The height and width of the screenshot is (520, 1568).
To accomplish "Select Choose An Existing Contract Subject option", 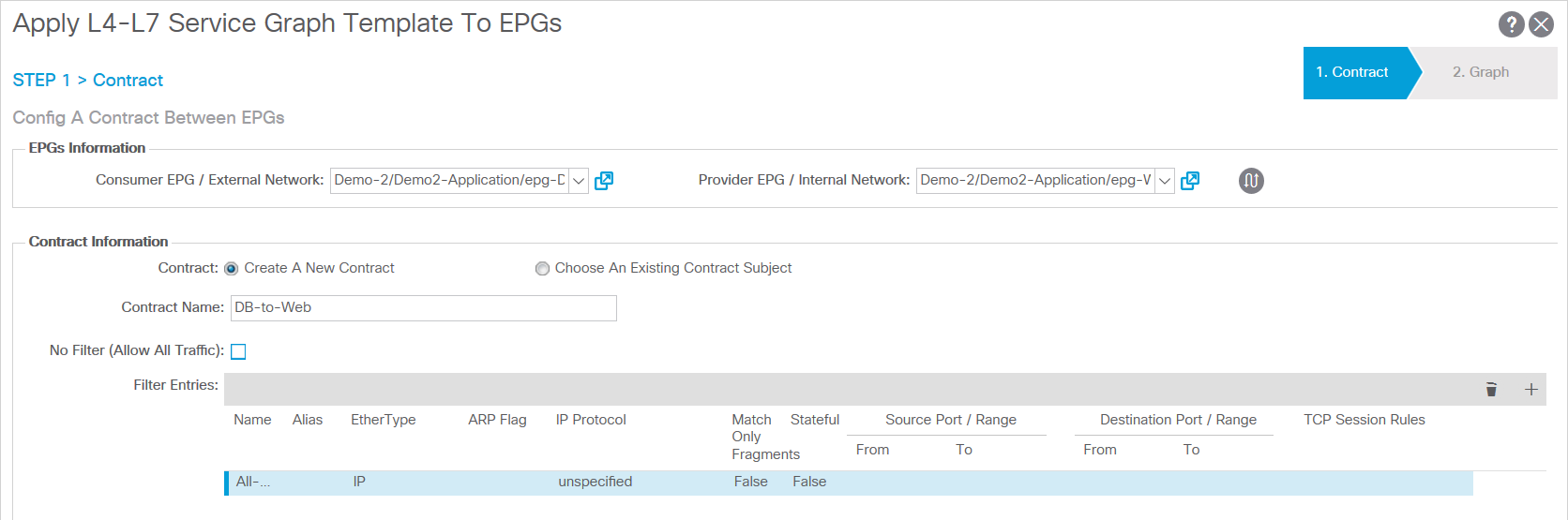I will [x=542, y=269].
